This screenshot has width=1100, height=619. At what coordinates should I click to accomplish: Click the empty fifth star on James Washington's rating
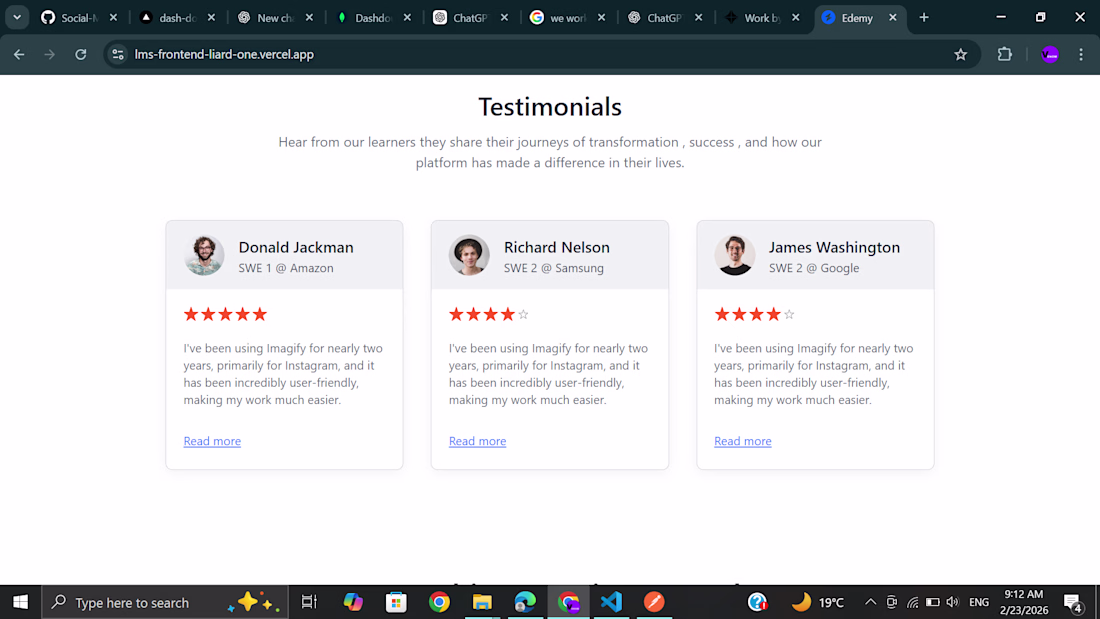(x=789, y=314)
